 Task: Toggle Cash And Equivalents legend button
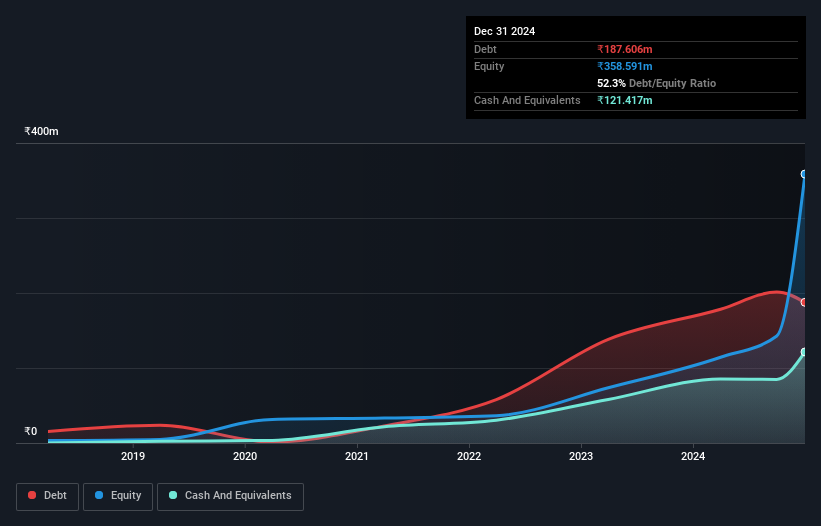click(x=230, y=496)
